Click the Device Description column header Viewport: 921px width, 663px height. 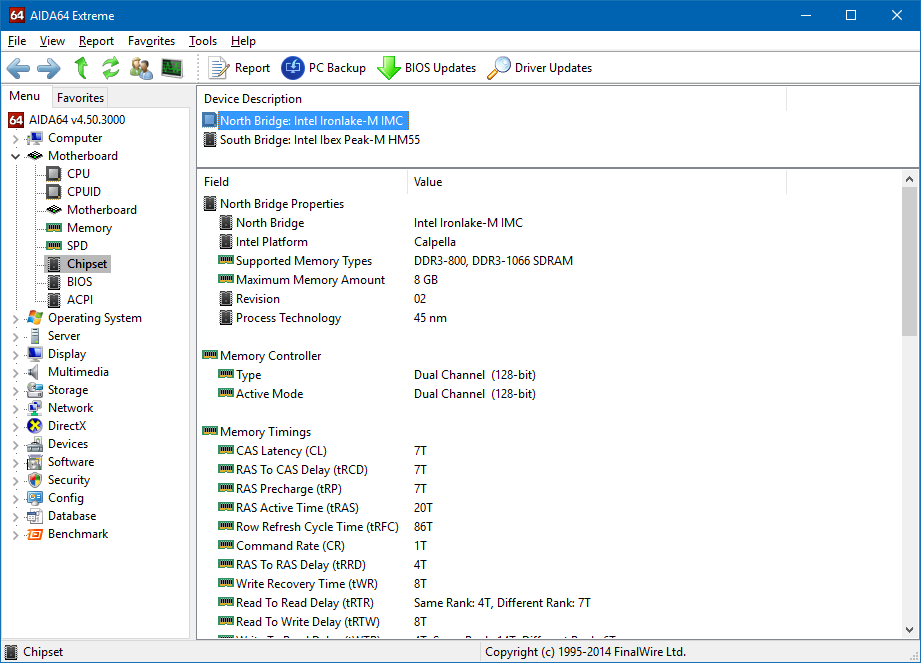click(492, 99)
